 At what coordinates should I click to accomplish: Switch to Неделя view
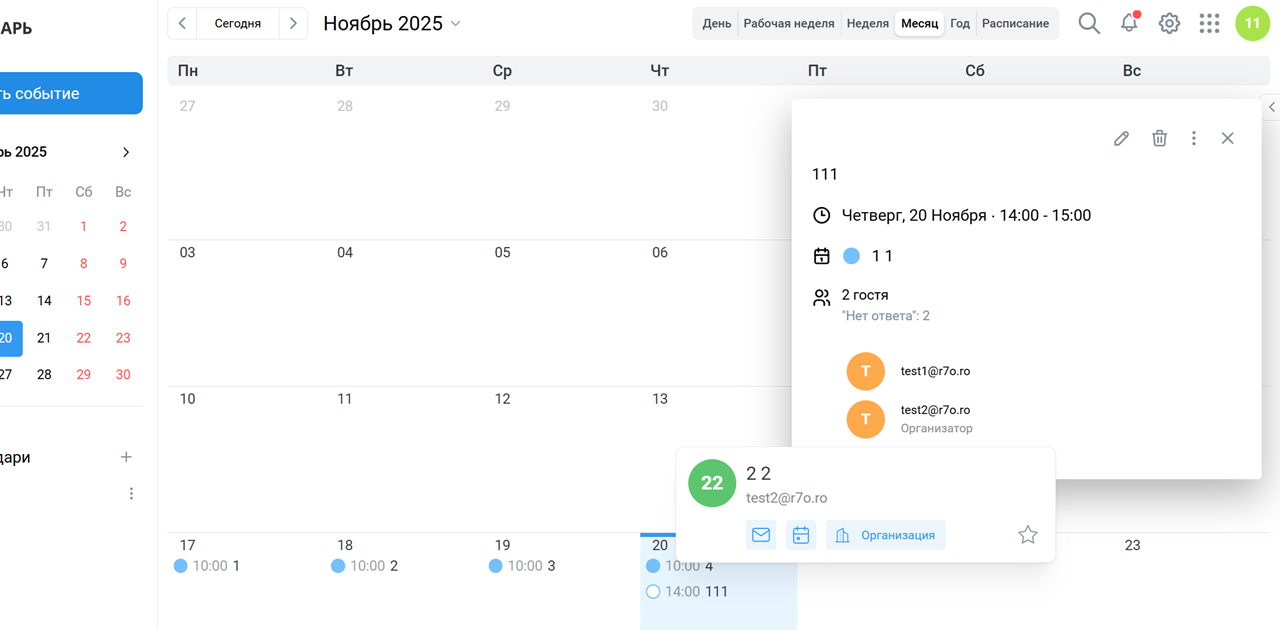(x=867, y=23)
